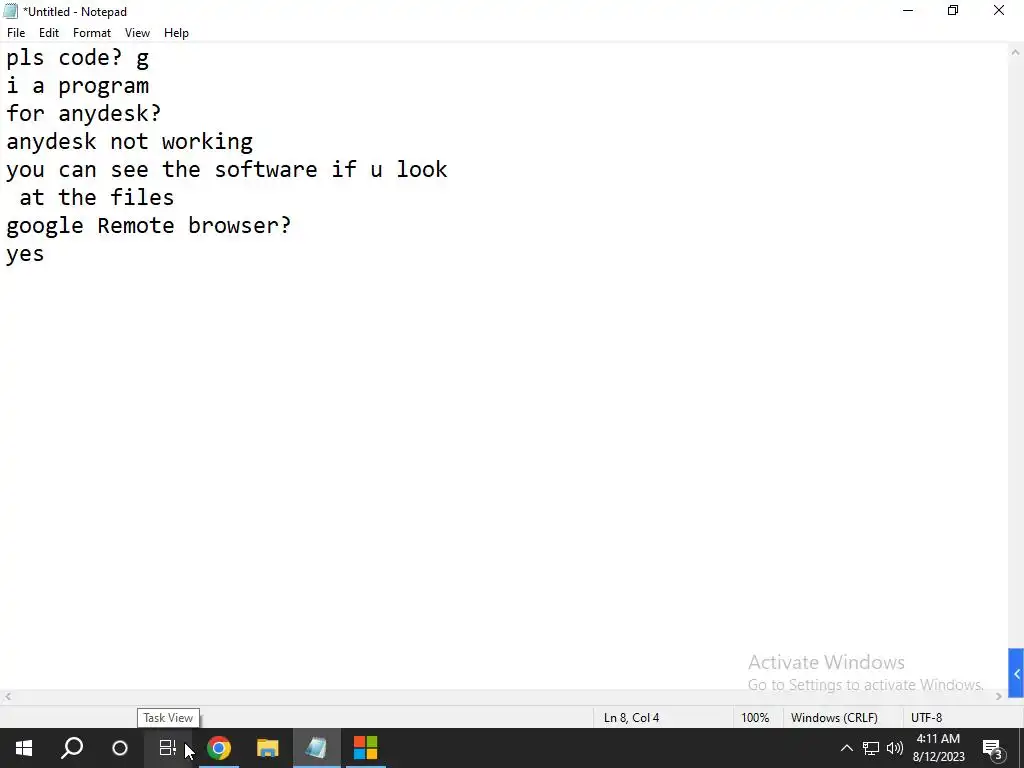The image size is (1024, 768).
Task: Click the line "for anydesk?"
Action: tap(84, 114)
